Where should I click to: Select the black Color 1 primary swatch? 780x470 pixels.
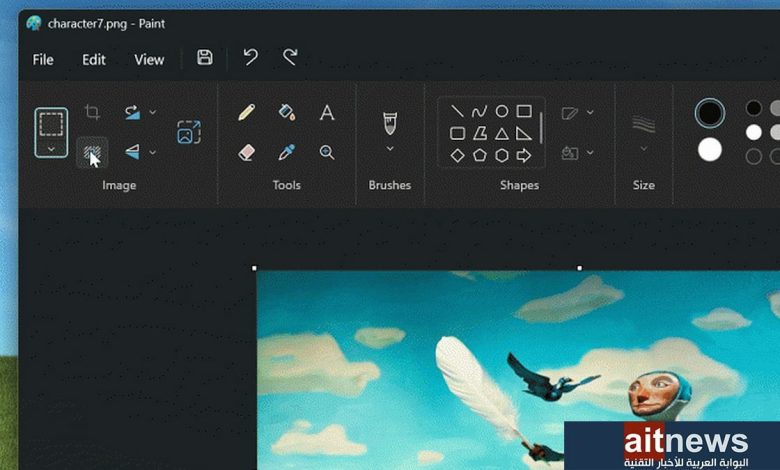[710, 113]
